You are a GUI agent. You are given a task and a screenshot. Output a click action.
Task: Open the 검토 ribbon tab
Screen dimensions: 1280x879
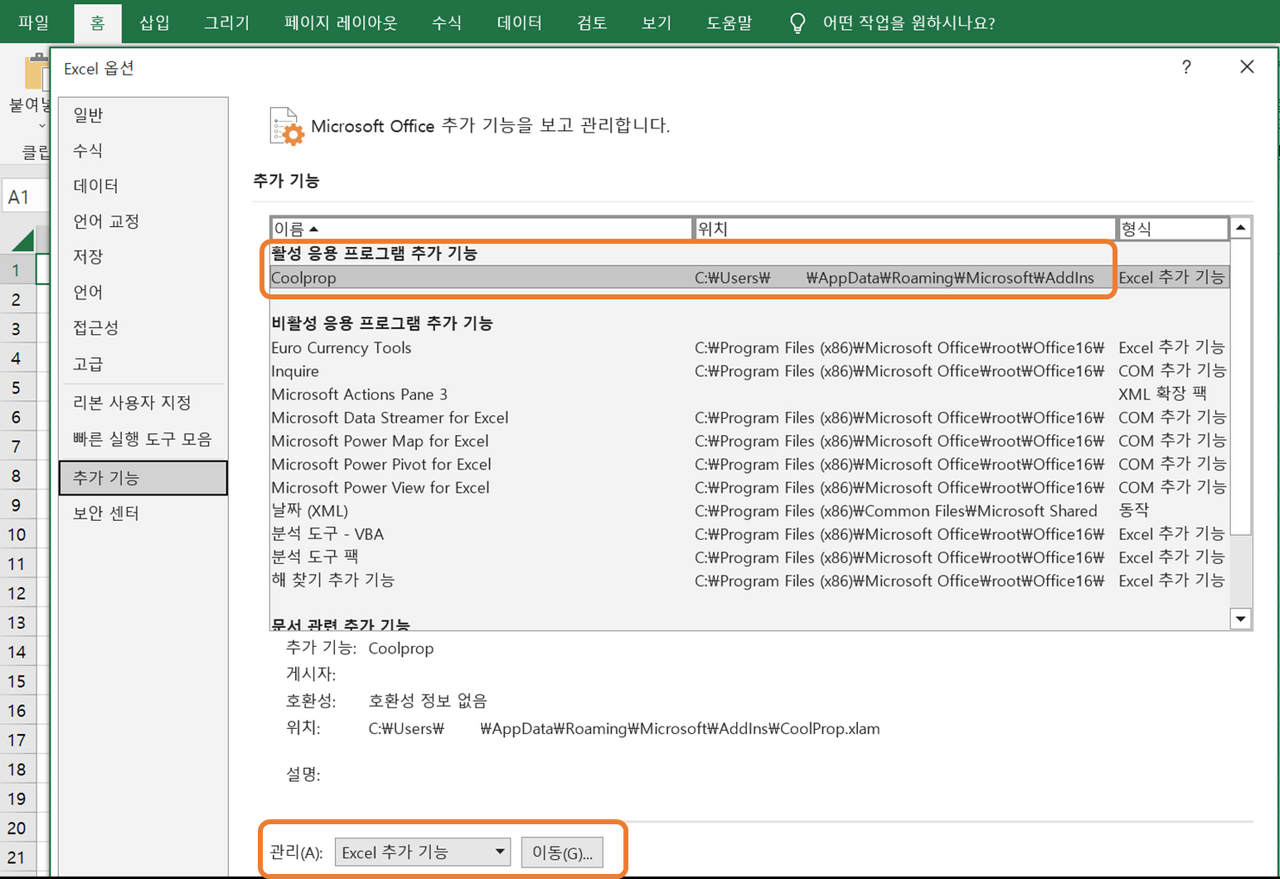pos(592,22)
